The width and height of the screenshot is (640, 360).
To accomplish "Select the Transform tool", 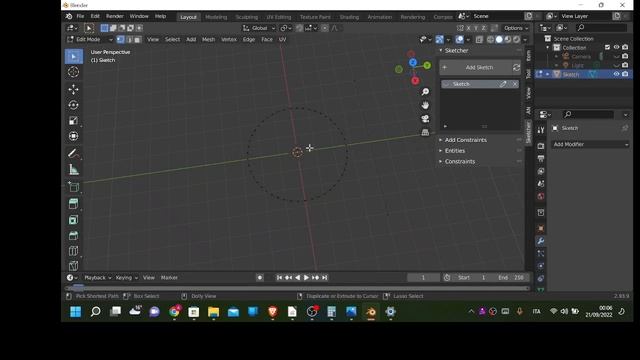I will (73, 136).
